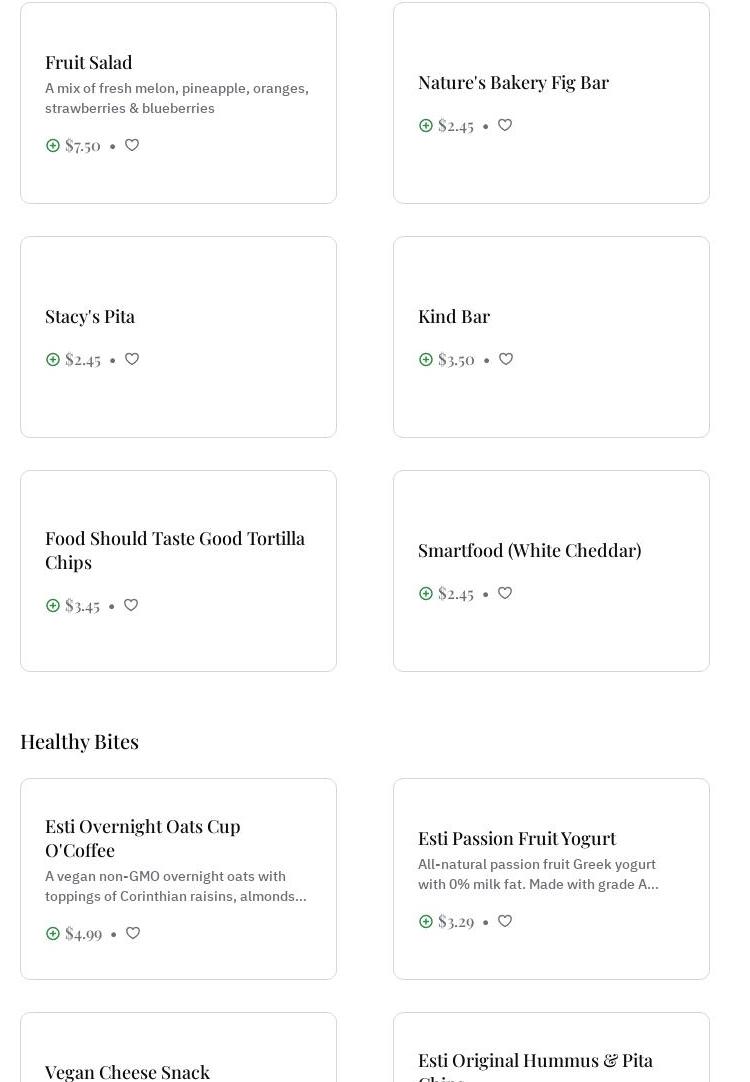
Task: Add Kind Bar to the order
Action: click(x=426, y=360)
